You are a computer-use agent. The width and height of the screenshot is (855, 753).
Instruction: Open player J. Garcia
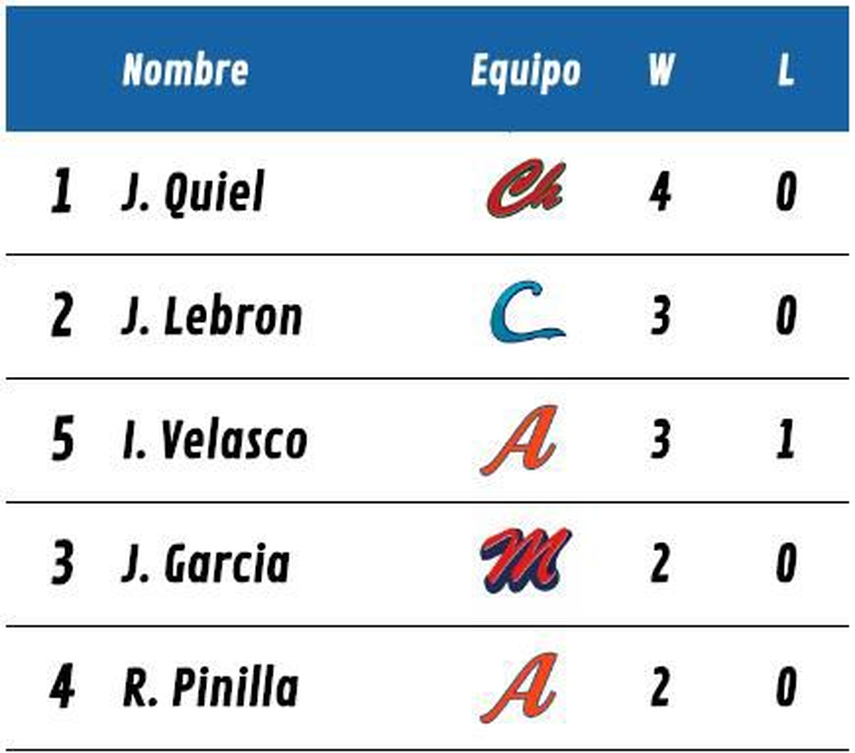[x=206, y=564]
